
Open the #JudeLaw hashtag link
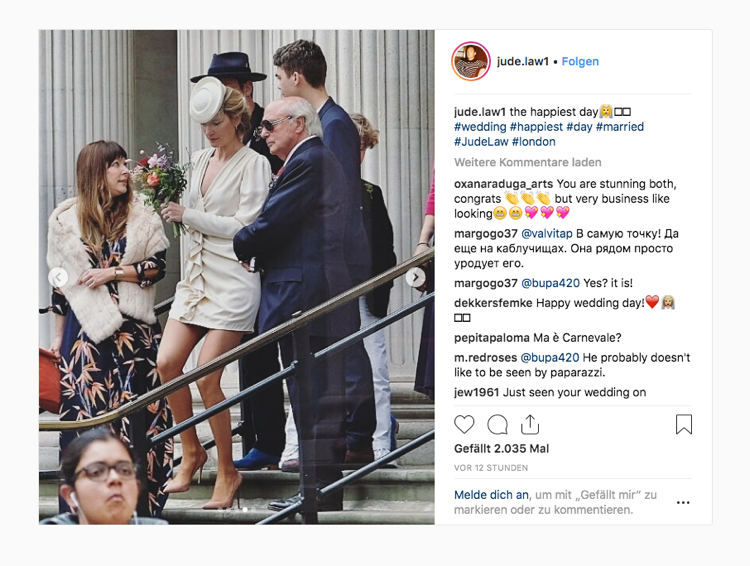click(481, 142)
